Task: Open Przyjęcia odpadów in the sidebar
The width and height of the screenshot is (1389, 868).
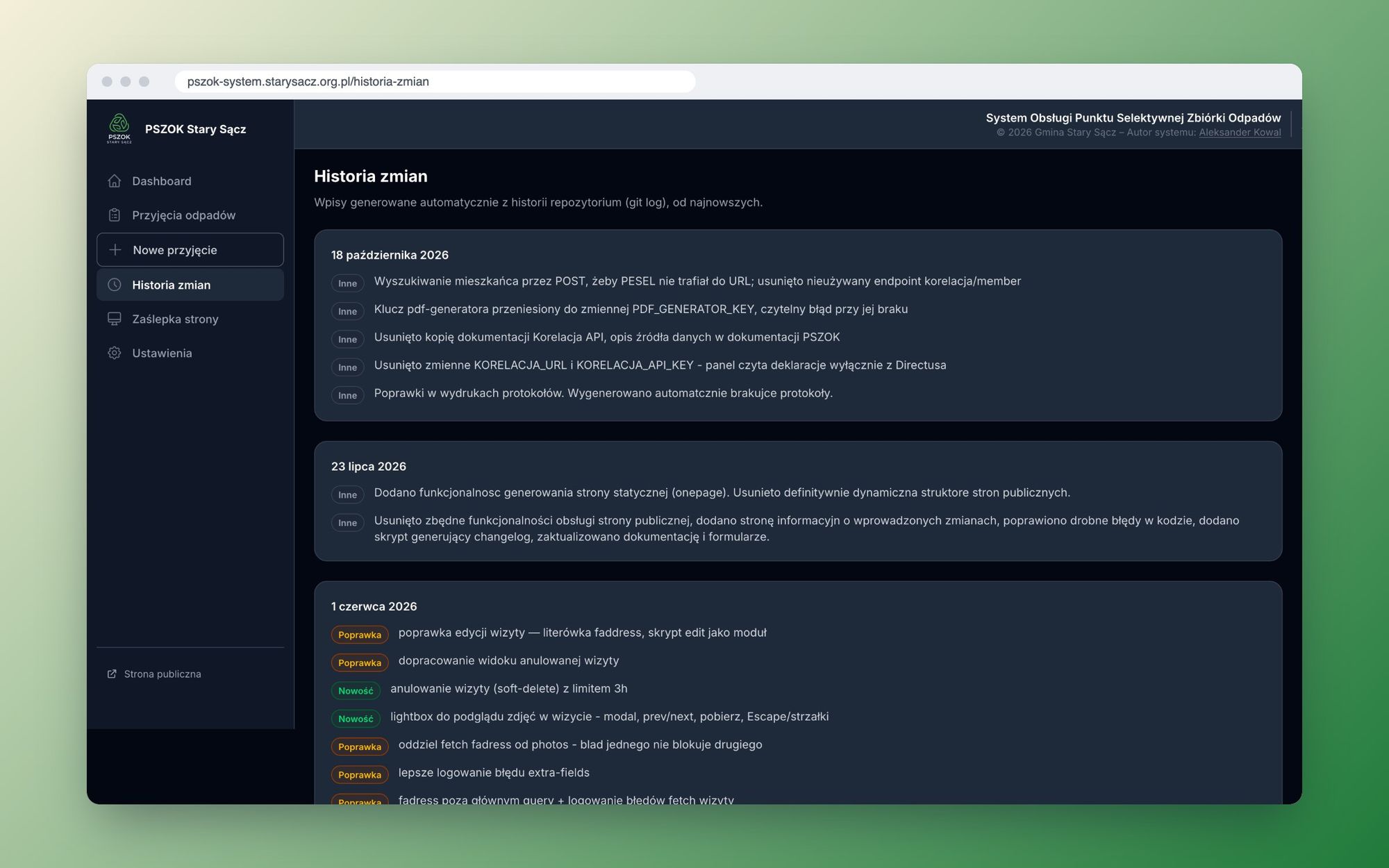Action: 190,215
